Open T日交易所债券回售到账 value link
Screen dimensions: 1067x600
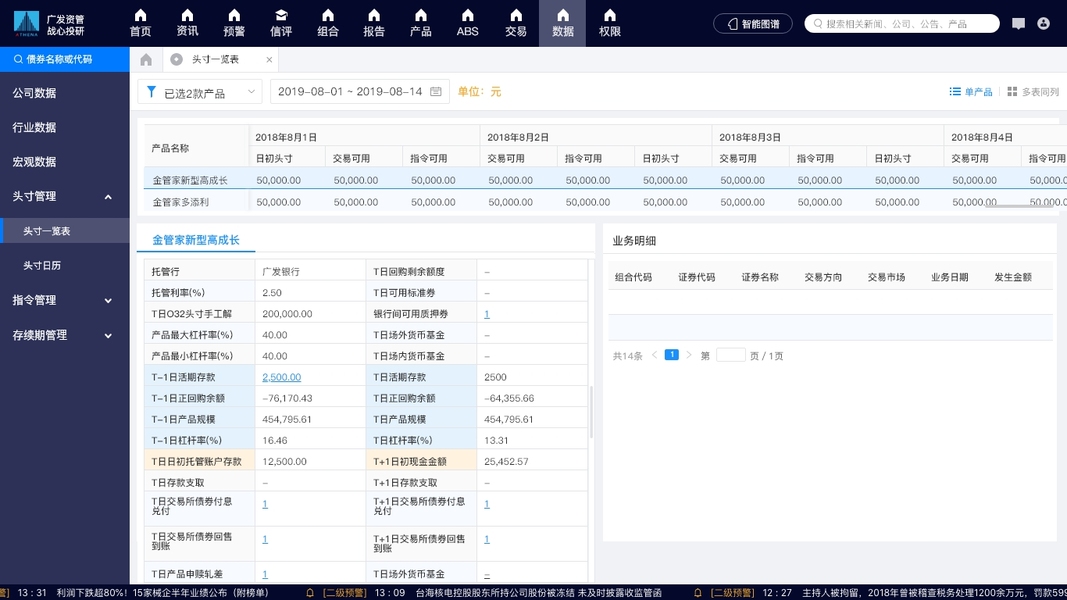coord(265,539)
